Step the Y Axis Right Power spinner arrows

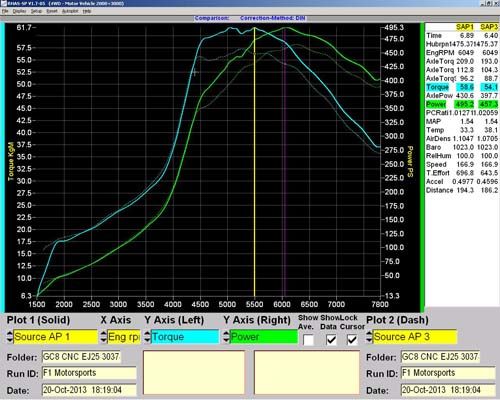click(227, 337)
